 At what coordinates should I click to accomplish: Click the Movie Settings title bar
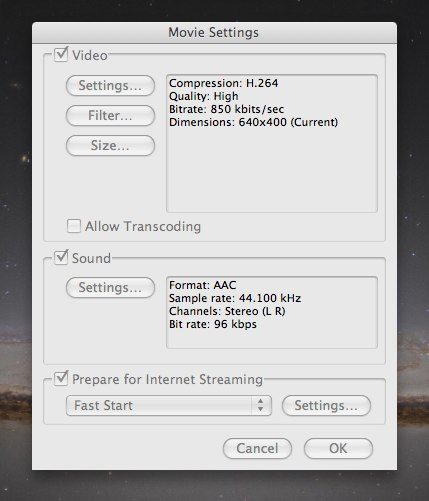click(214, 33)
